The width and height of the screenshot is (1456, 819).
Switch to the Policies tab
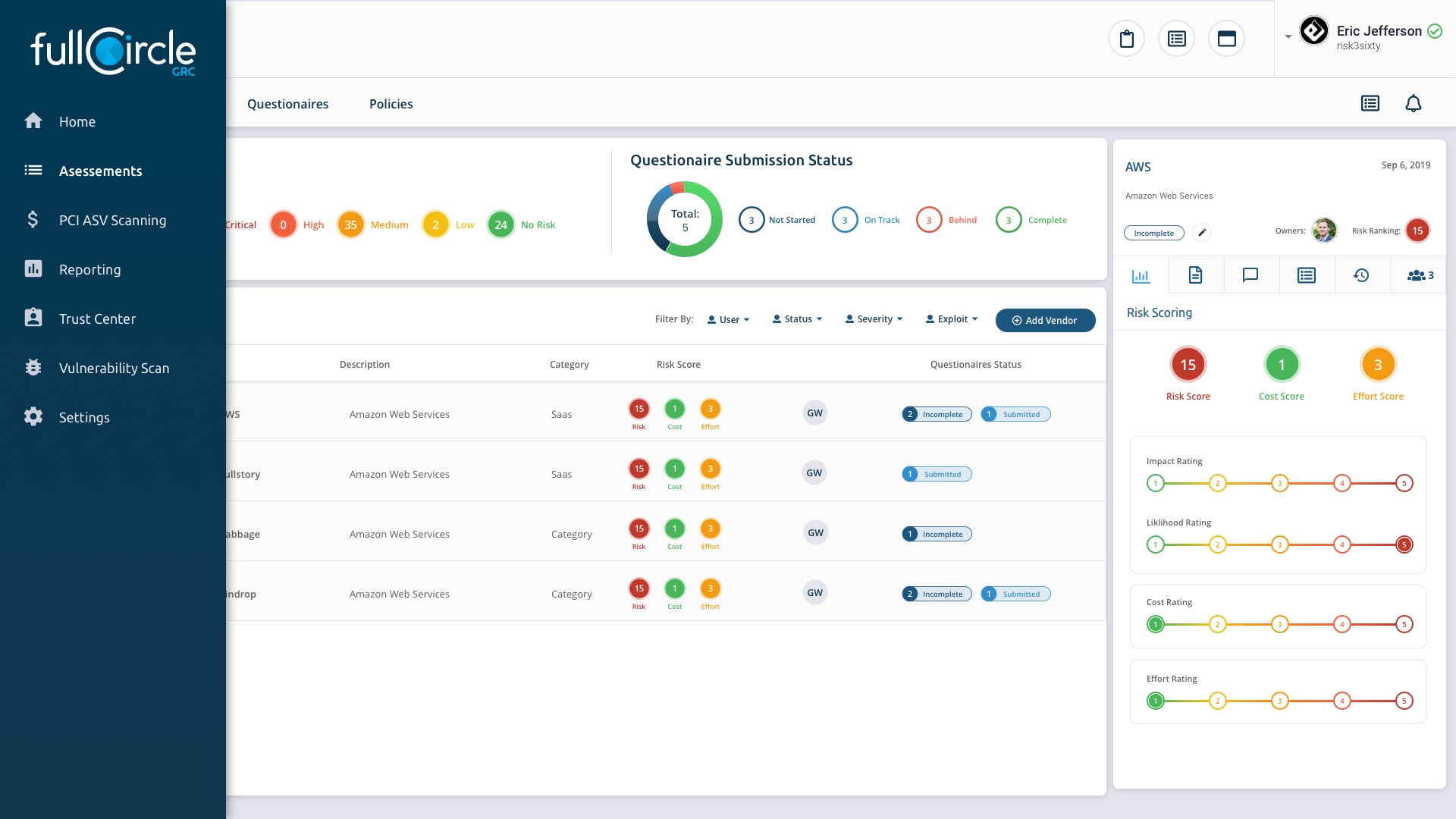coord(391,104)
